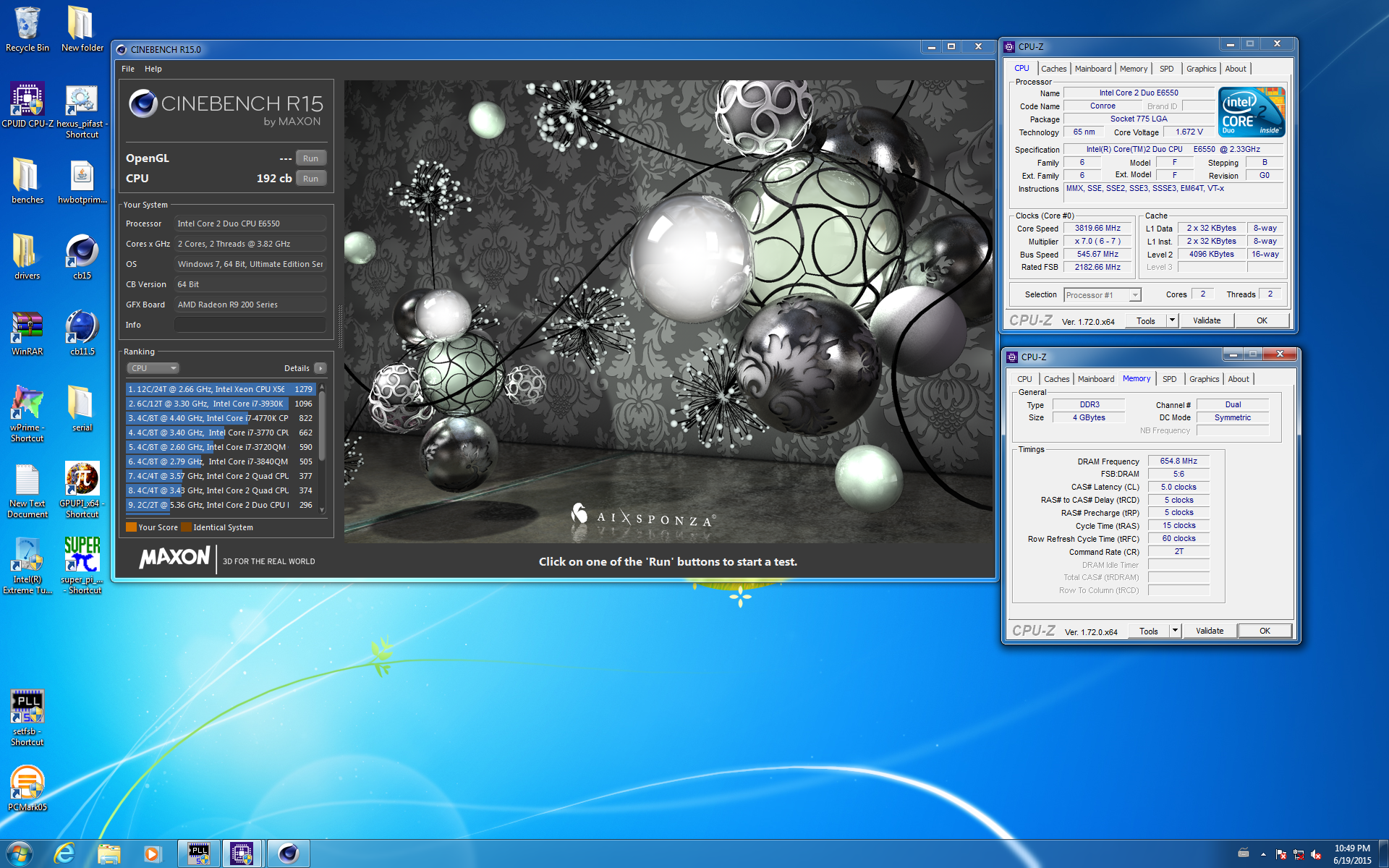Open New Text Document icon
The height and width of the screenshot is (868, 1389).
click(27, 490)
